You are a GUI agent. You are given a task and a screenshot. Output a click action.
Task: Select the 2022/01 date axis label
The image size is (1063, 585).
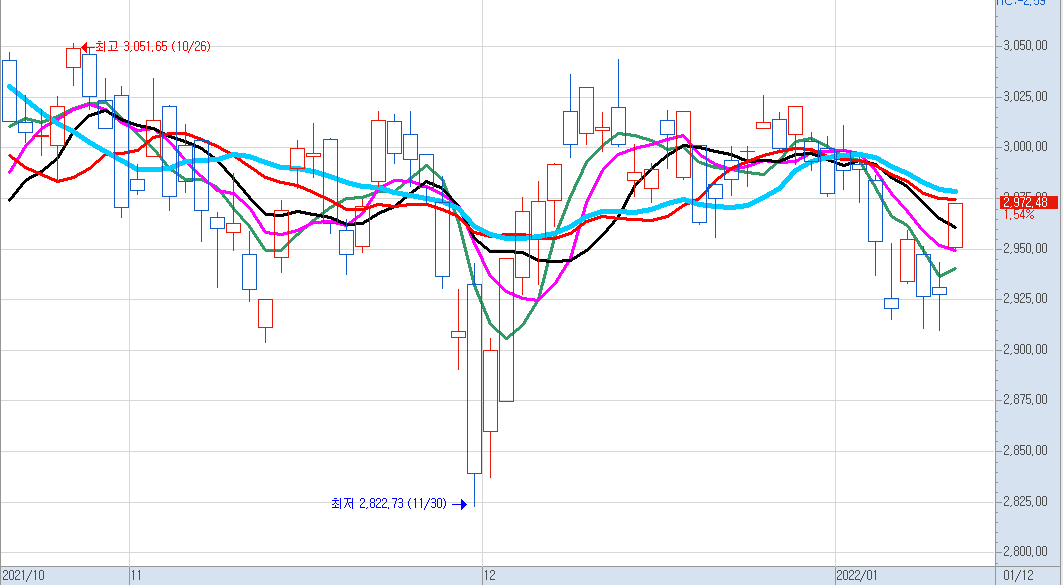point(858,576)
